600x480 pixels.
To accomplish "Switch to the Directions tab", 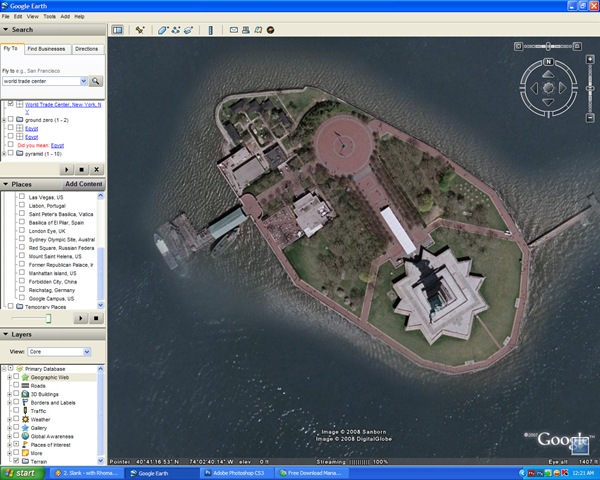I will 86,49.
